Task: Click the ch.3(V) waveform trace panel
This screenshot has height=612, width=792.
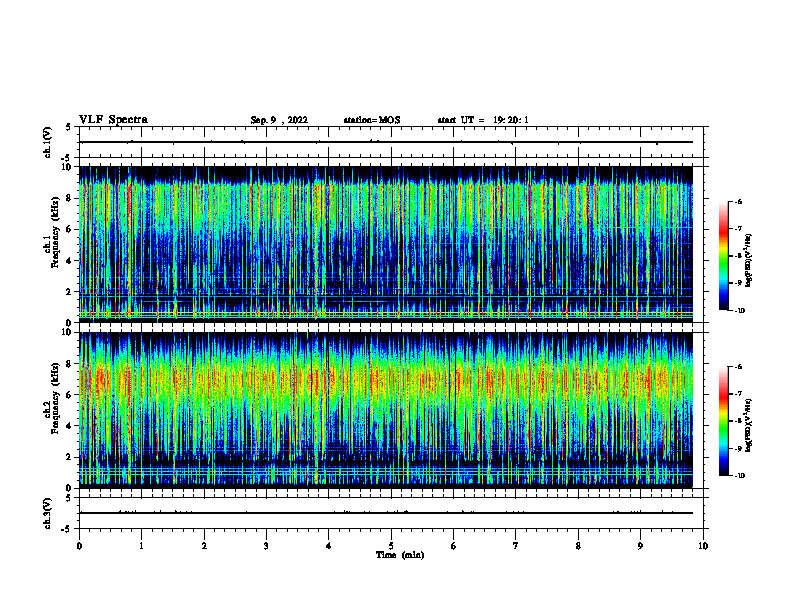Action: click(391, 513)
